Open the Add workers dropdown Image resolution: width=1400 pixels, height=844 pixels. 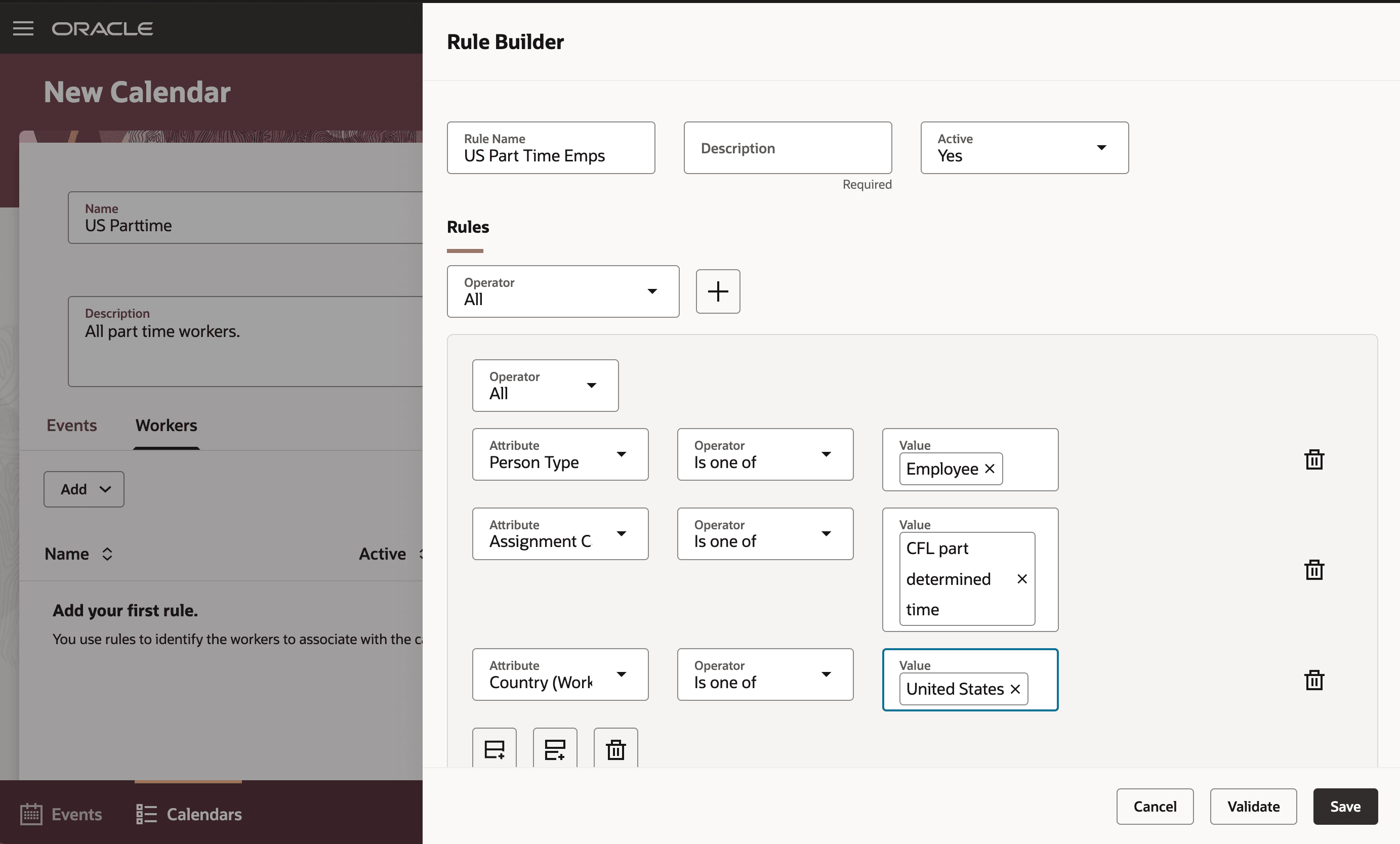84,489
